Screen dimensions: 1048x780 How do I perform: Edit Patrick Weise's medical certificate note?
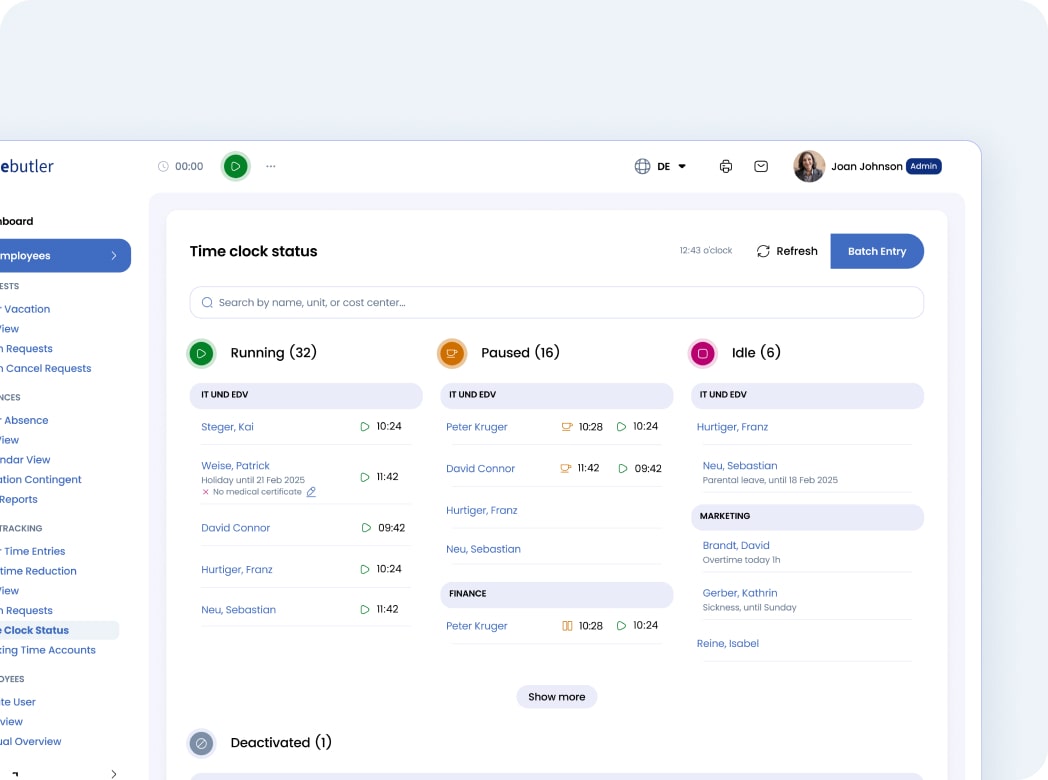311,492
